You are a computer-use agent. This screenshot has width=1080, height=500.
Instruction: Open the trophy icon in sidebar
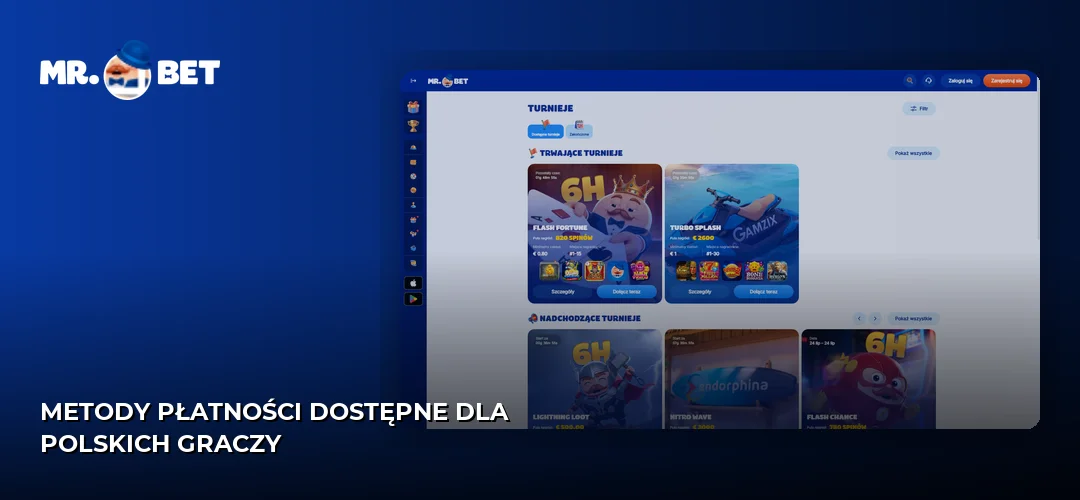[413, 125]
